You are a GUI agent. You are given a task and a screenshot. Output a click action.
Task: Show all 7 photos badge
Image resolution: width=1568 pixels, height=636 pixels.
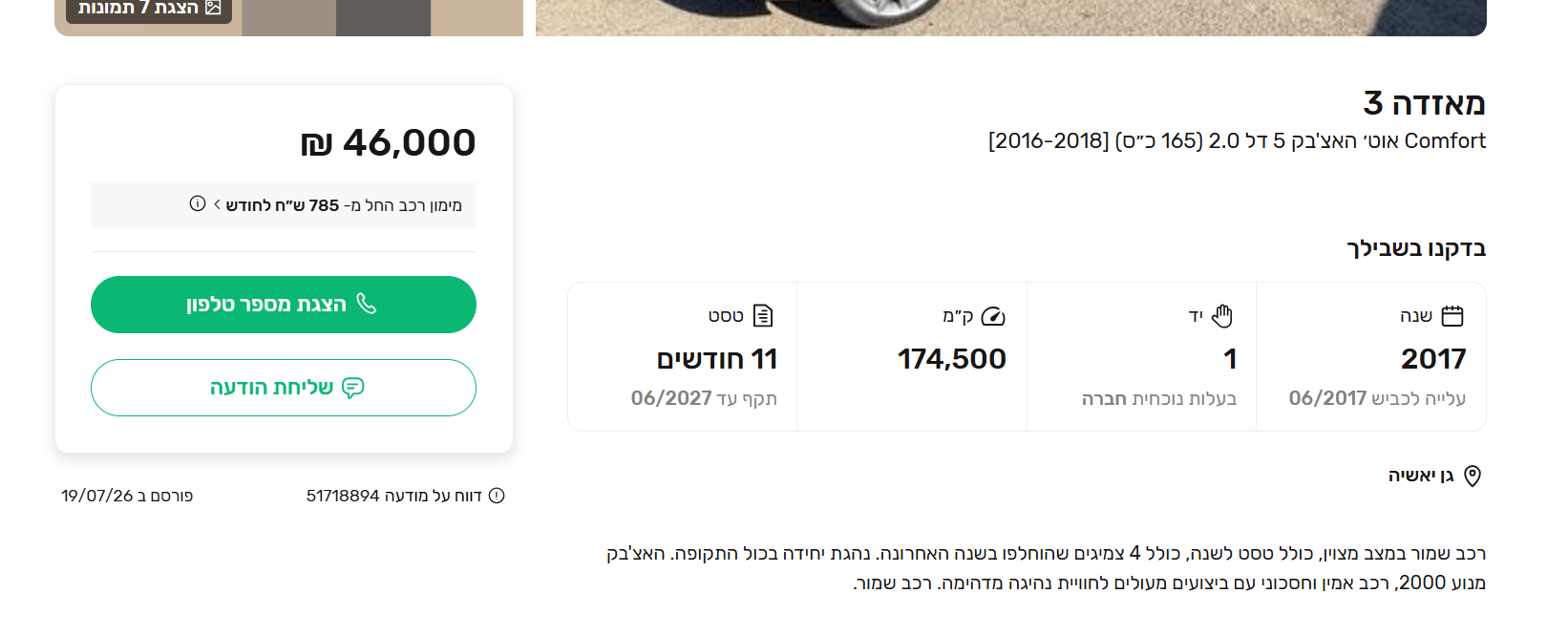point(149,9)
